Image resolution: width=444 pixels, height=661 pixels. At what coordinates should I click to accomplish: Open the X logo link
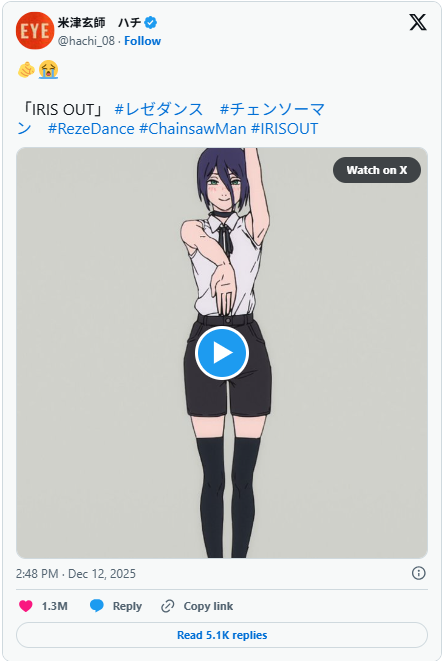pos(417,22)
